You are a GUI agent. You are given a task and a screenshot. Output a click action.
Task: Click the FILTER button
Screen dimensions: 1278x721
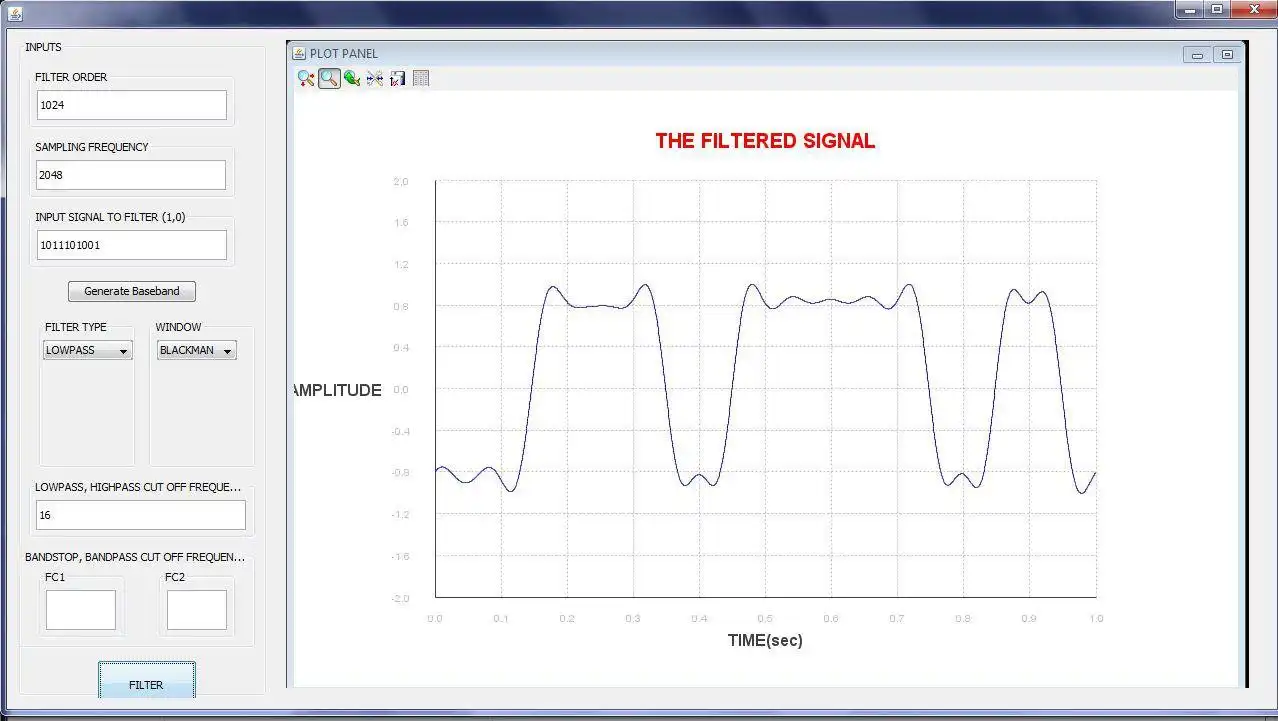pos(147,684)
